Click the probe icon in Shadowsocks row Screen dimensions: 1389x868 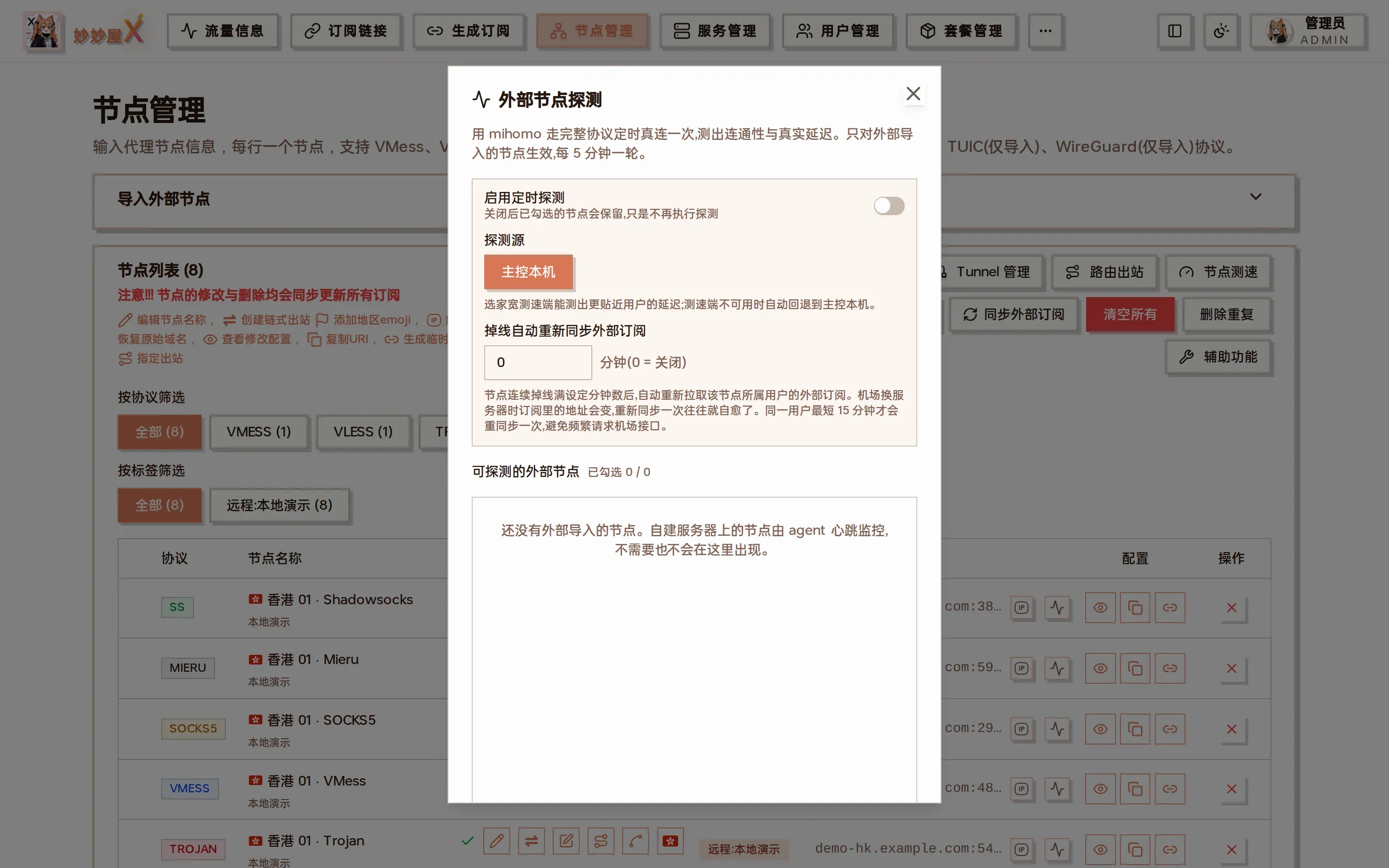point(1057,608)
